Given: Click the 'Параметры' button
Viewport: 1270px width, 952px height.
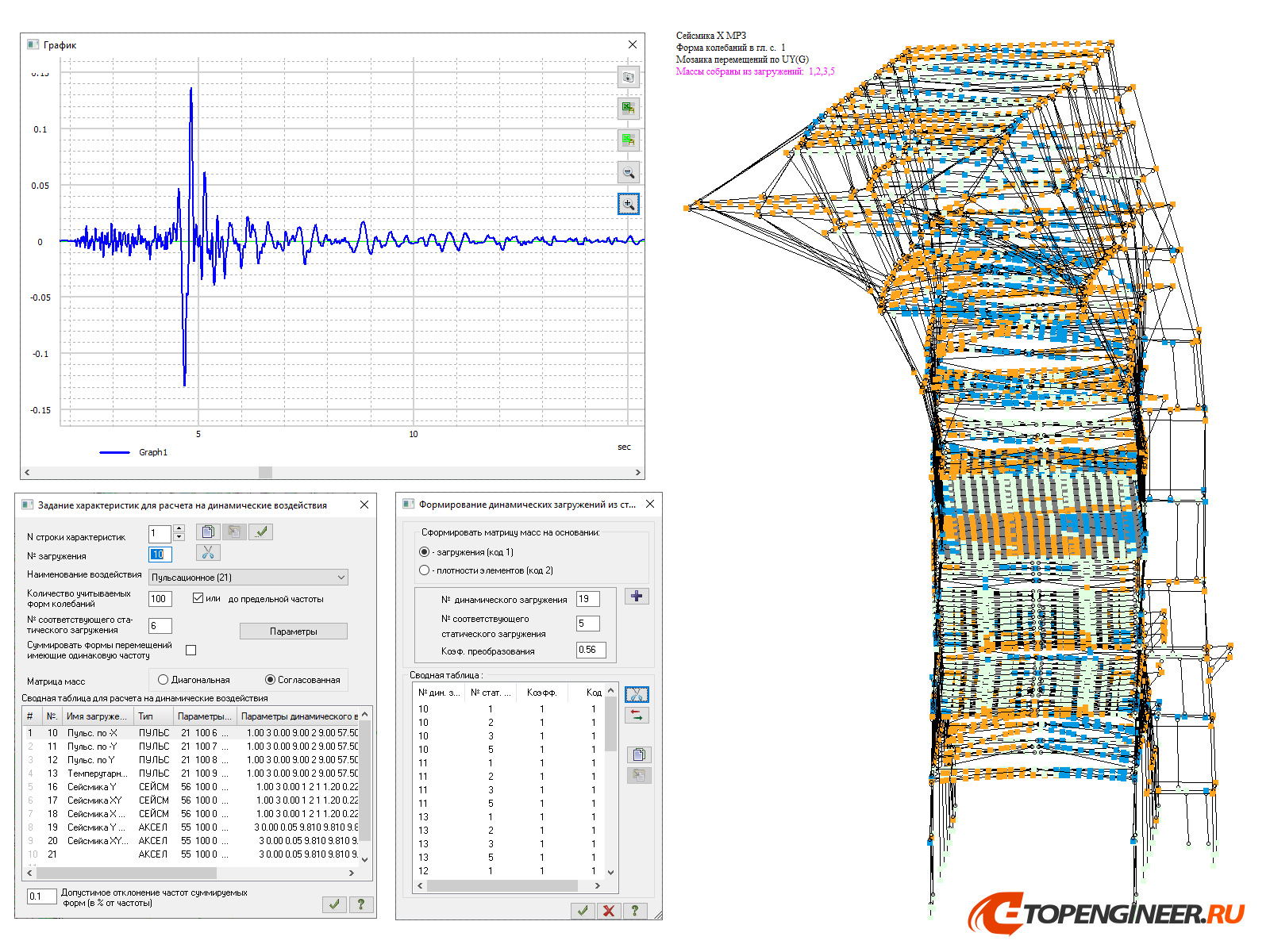Looking at the screenshot, I should click(293, 631).
